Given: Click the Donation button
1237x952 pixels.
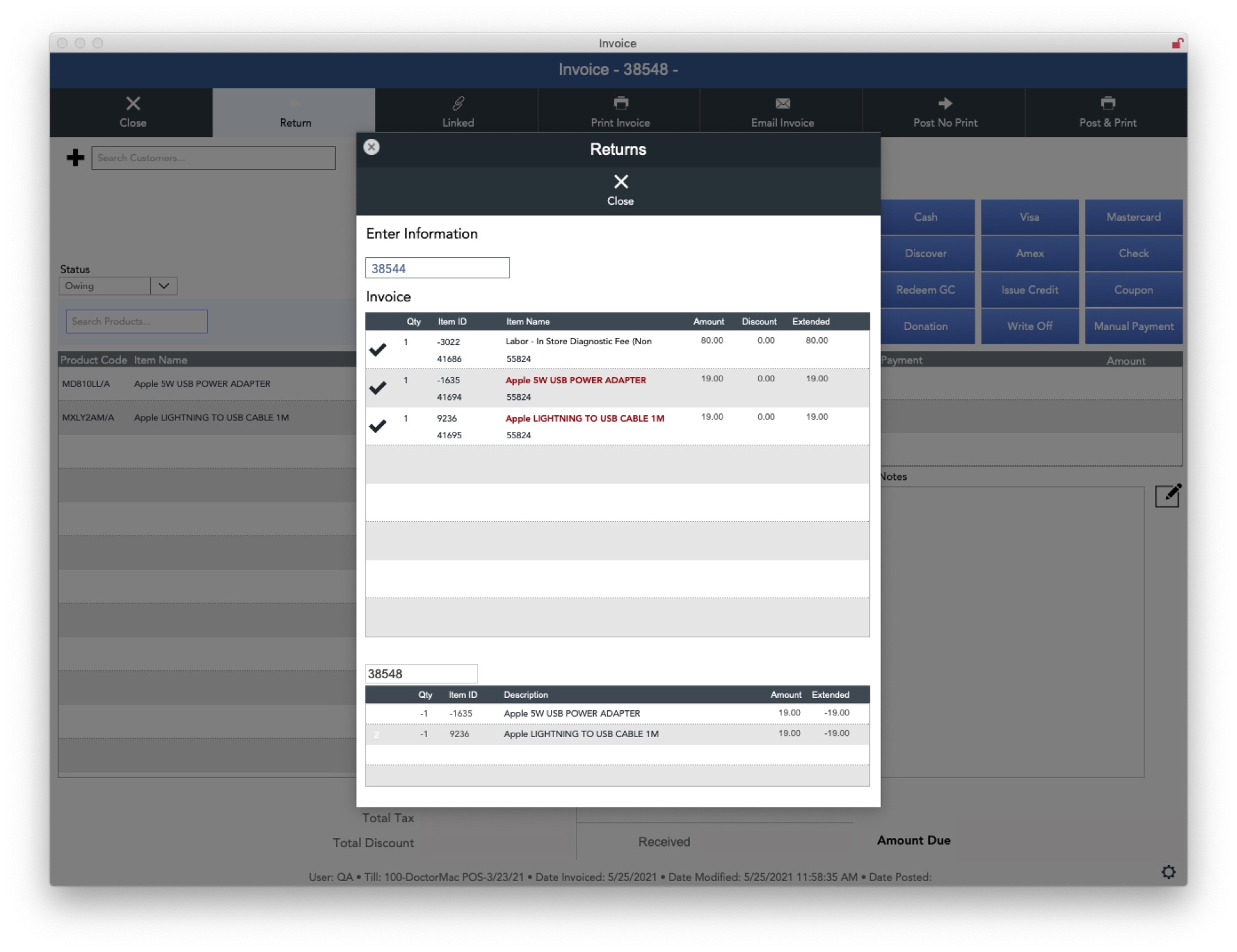Looking at the screenshot, I should 925,326.
